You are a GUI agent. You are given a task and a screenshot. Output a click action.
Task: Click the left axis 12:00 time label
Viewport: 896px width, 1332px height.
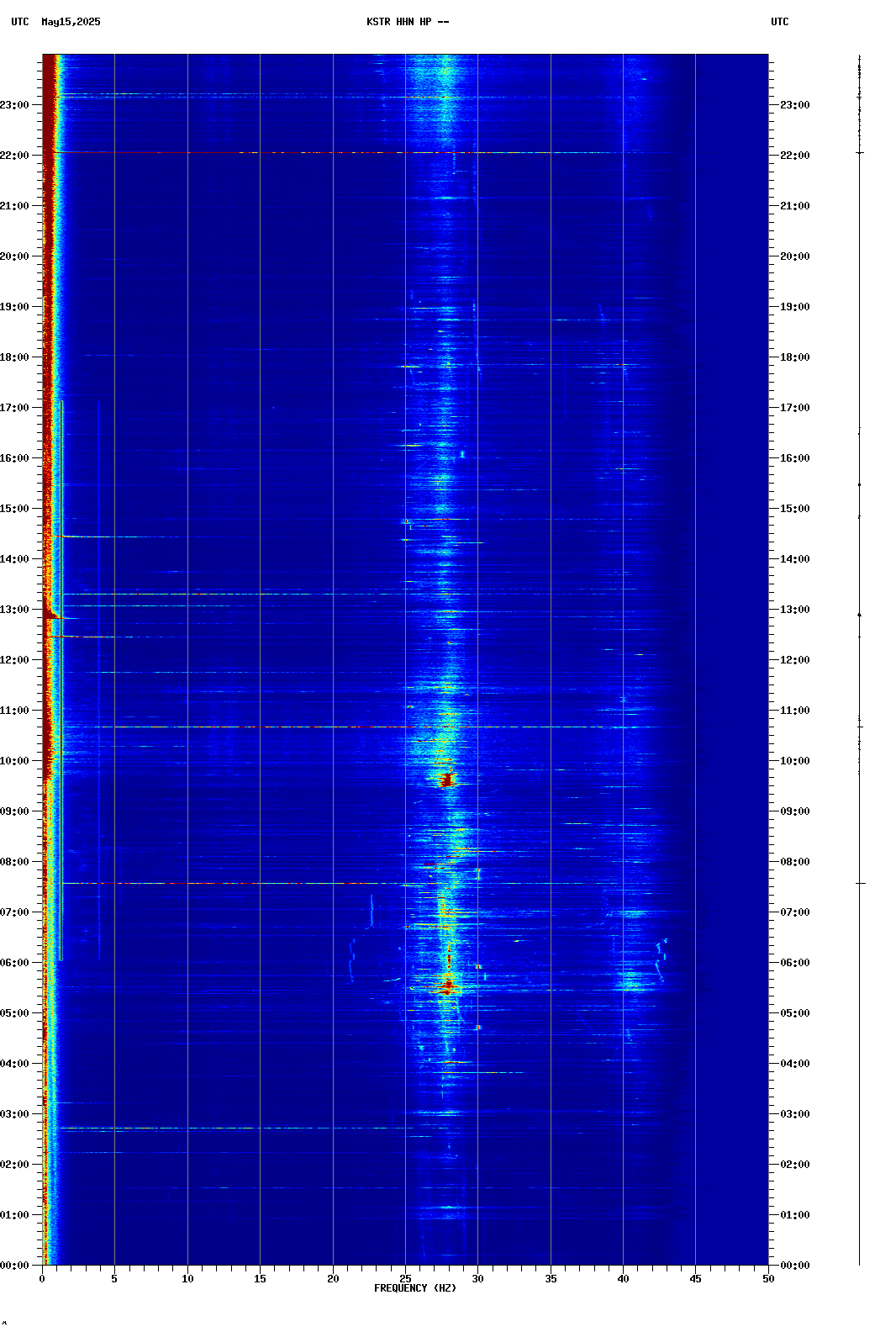coord(15,660)
